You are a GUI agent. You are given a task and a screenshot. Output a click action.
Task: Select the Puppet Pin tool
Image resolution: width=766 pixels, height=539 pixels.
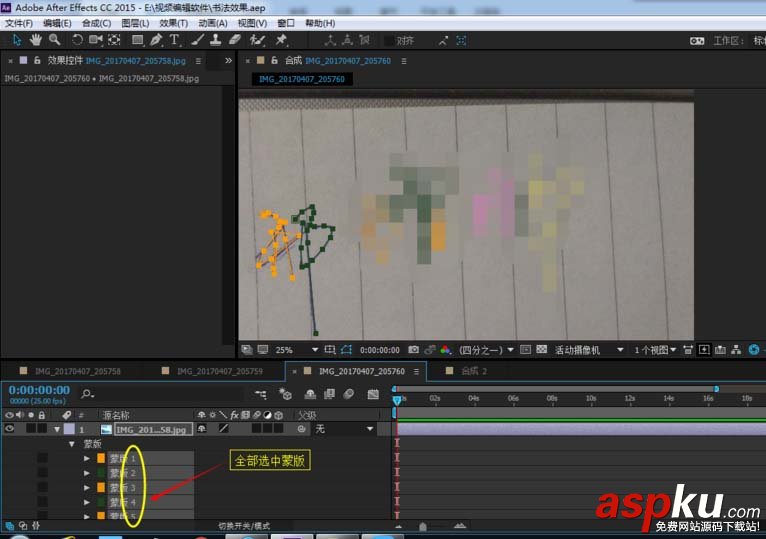pyautogui.click(x=281, y=40)
